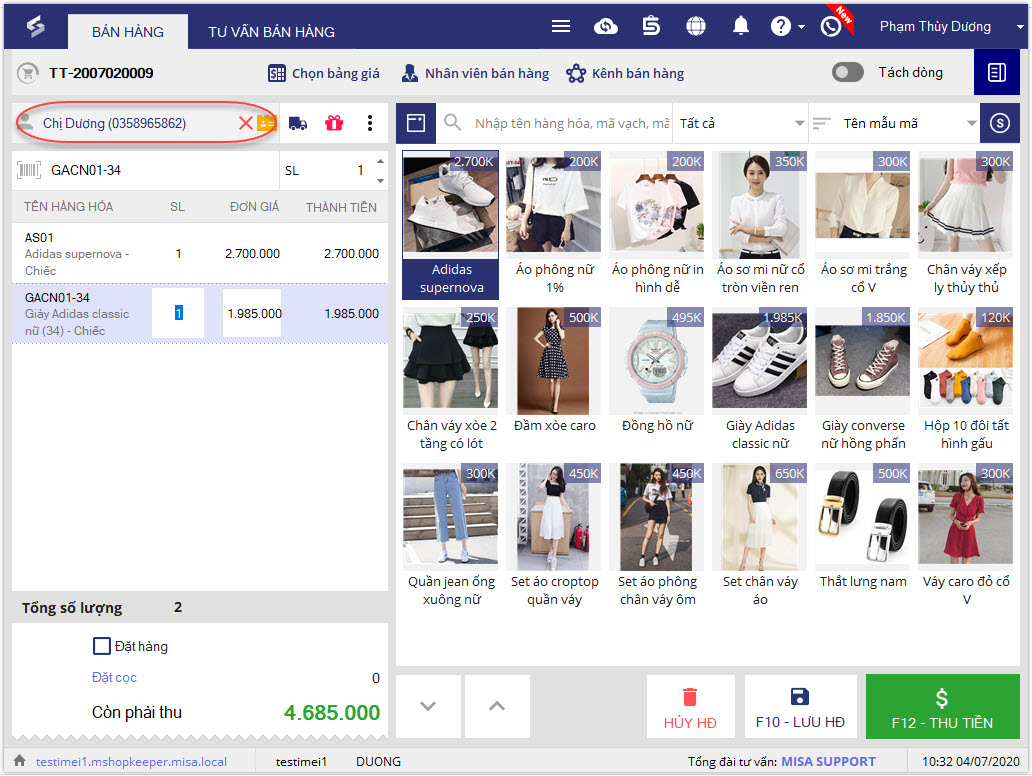Check the Đặt hàng checkbox

(x=101, y=646)
